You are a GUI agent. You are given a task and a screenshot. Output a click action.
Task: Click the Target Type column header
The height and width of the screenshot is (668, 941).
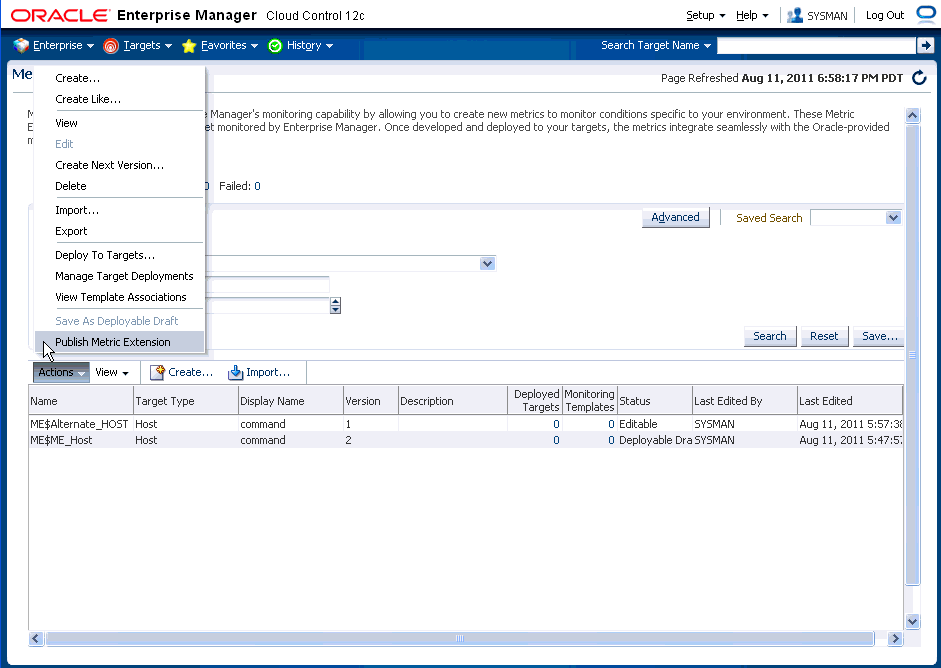click(186, 400)
